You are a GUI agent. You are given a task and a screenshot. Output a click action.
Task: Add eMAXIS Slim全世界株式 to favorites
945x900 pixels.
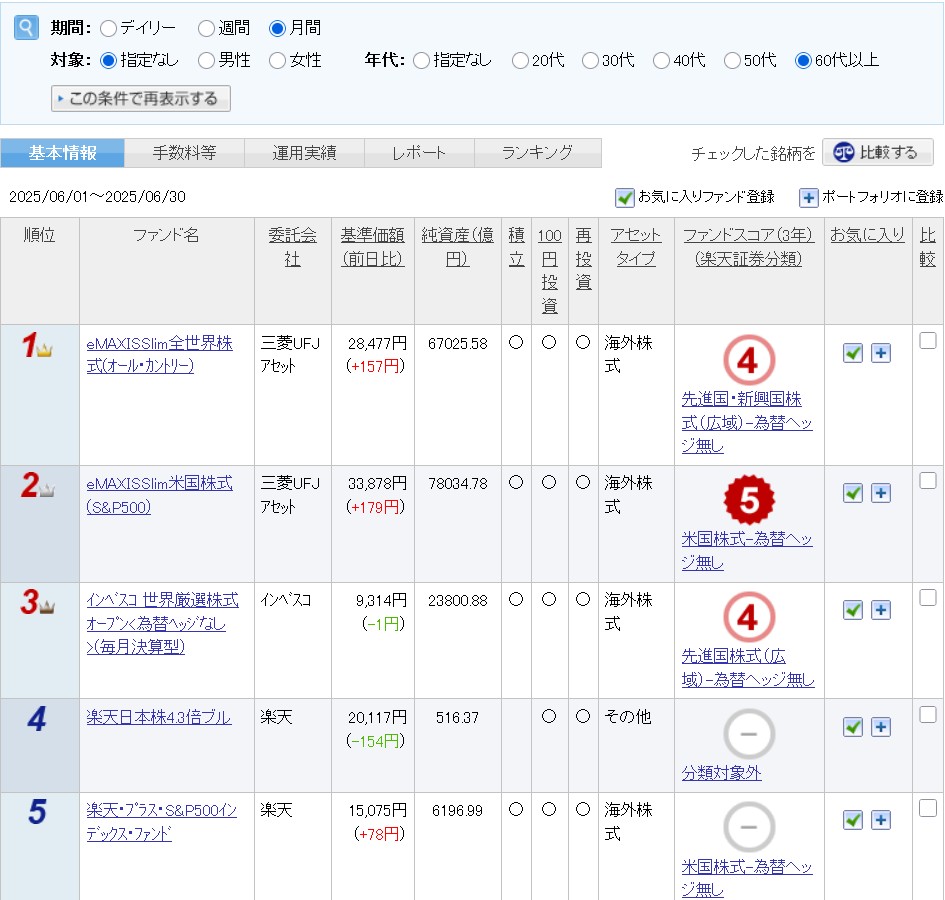(x=853, y=353)
